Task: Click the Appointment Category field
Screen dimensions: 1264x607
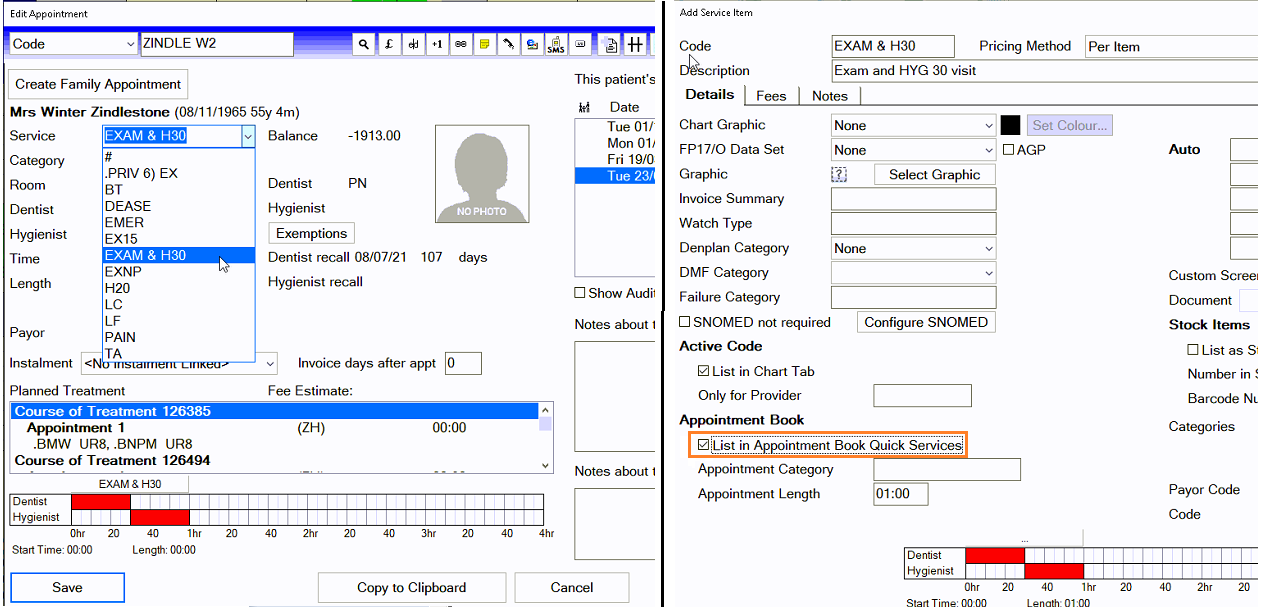Action: point(947,469)
